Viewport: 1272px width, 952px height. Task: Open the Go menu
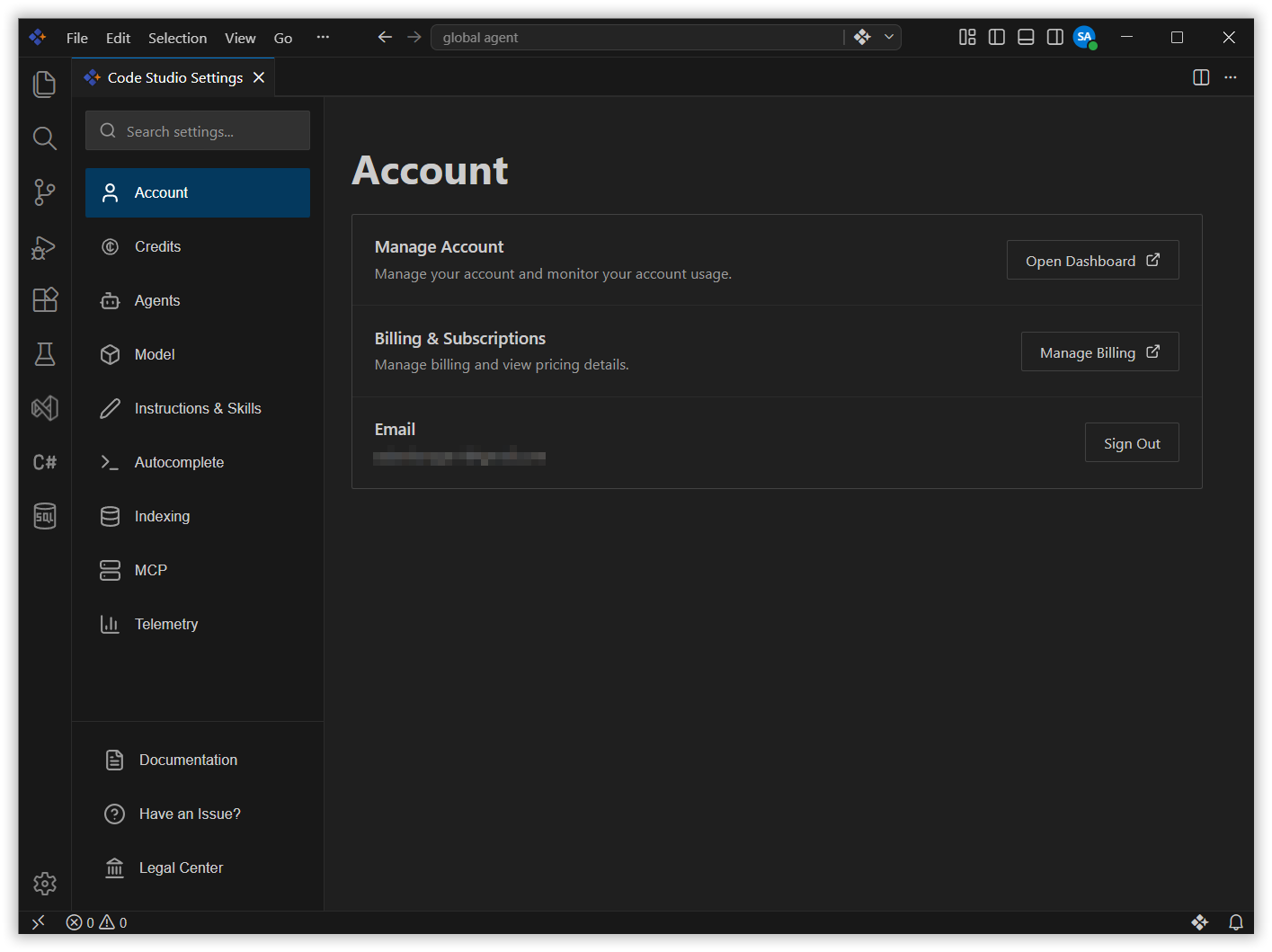(x=283, y=38)
